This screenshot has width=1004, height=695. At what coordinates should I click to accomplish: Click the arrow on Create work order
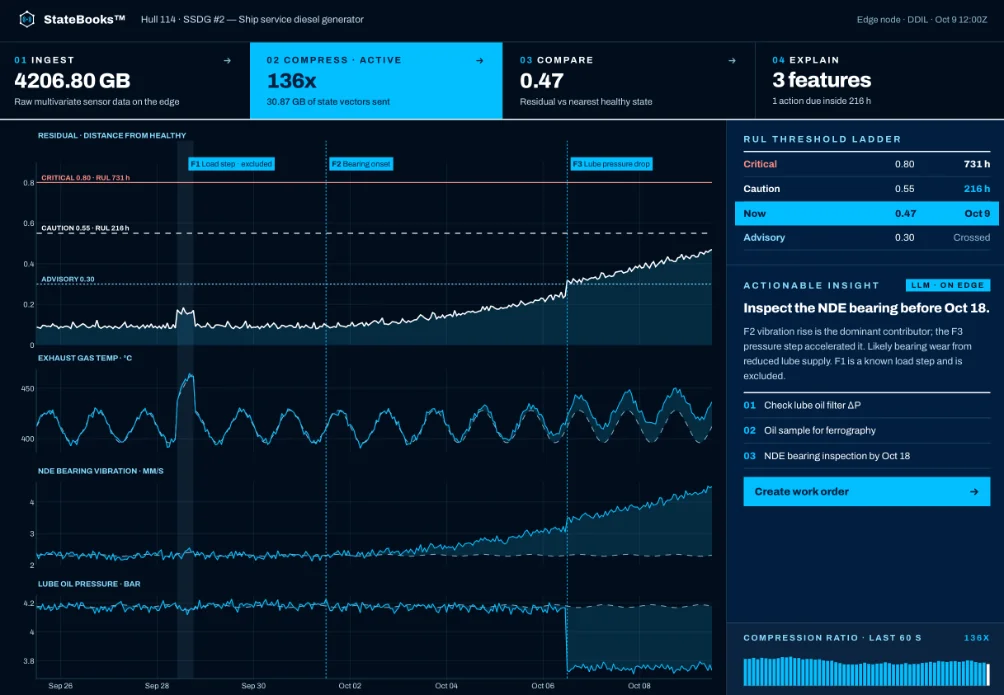tap(974, 492)
